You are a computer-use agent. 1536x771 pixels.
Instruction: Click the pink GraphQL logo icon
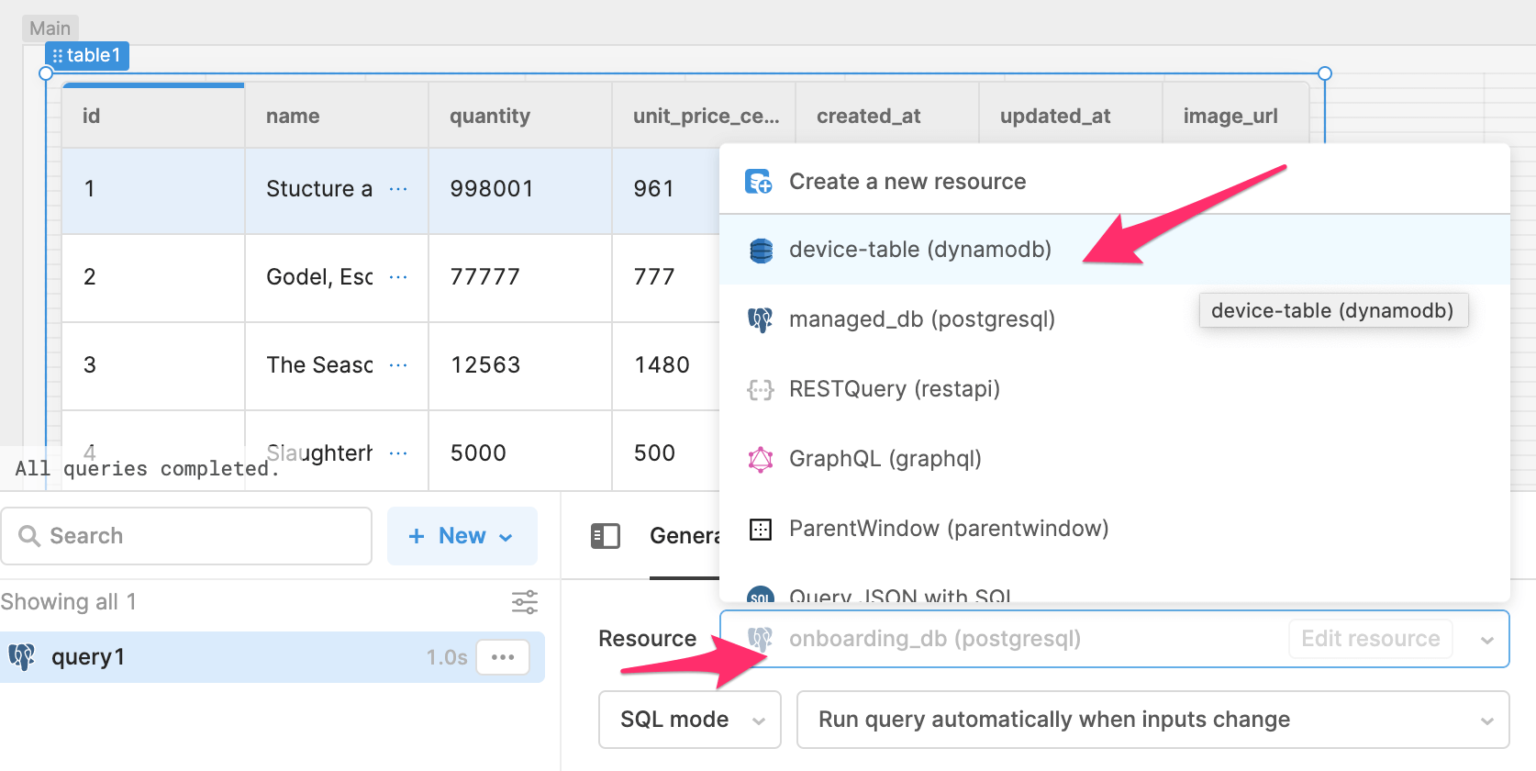761,459
